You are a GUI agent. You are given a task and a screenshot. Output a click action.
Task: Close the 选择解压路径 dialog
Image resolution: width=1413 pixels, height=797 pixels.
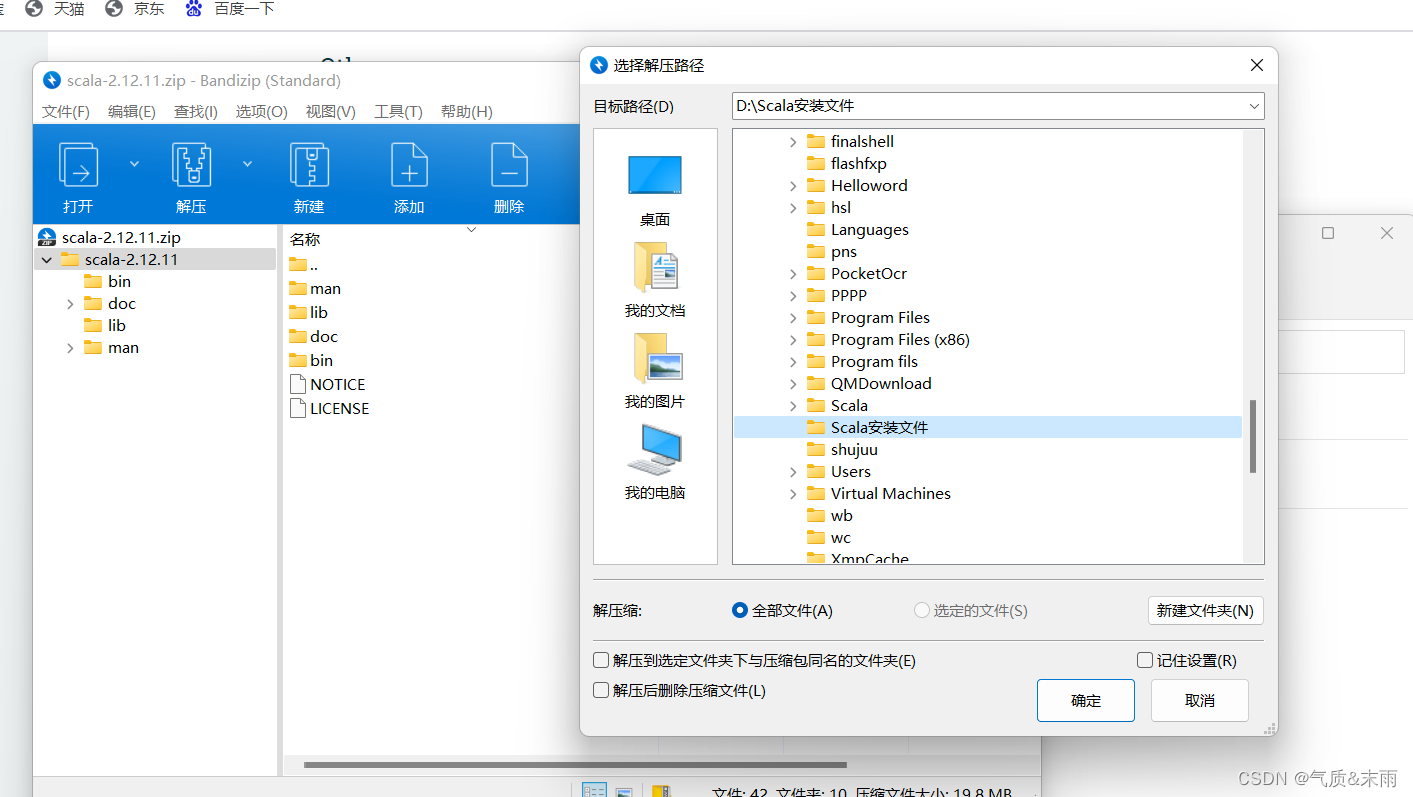point(1257,65)
